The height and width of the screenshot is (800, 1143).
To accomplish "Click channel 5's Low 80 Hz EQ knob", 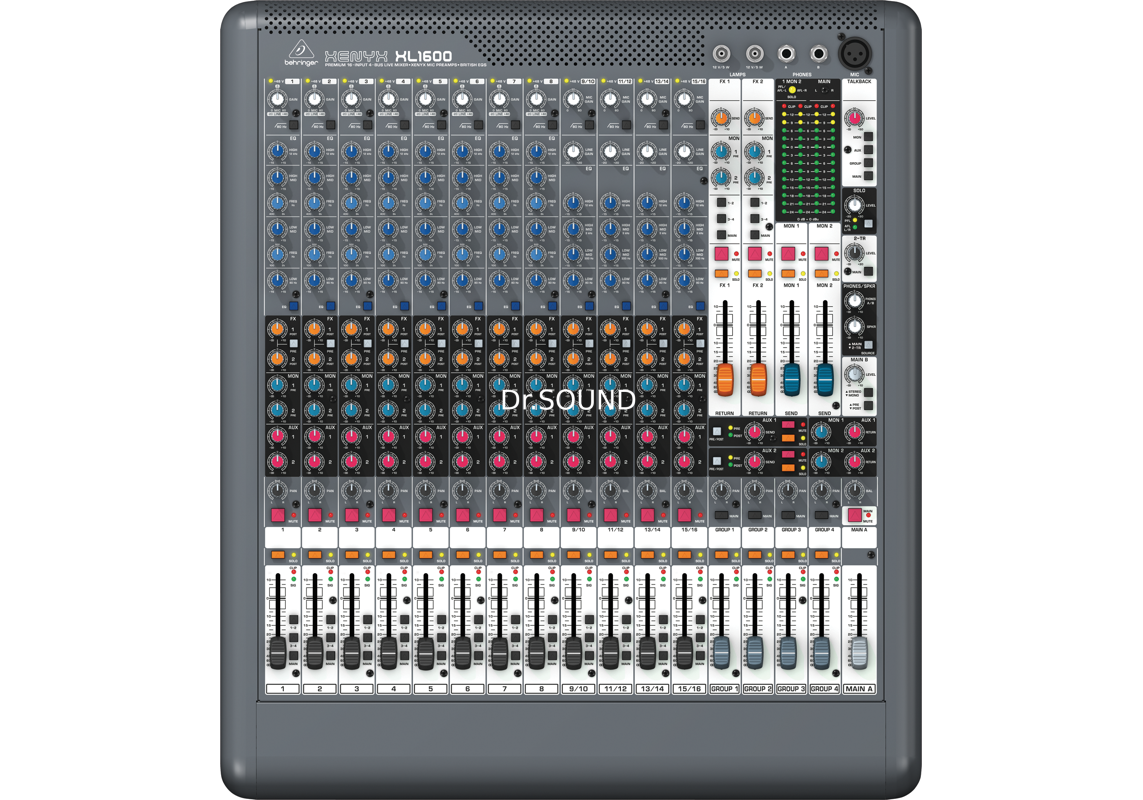I will 425,281.
